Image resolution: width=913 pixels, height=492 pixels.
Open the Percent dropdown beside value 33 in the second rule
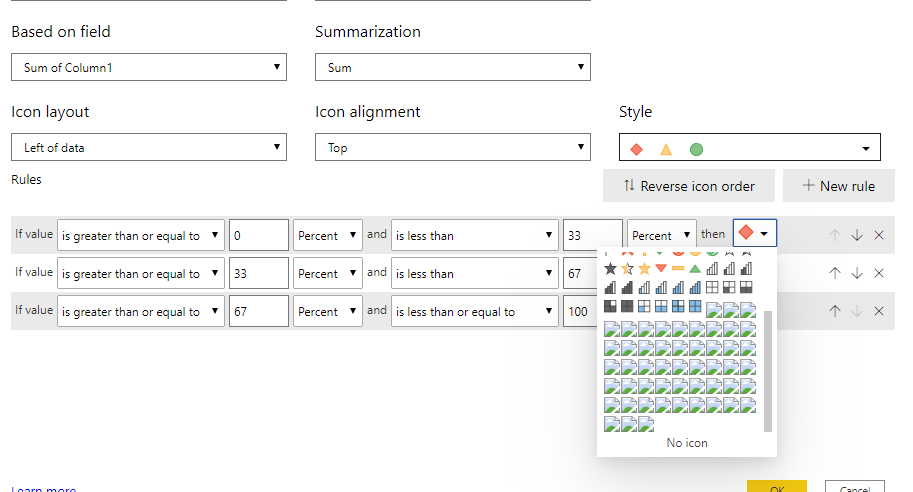point(327,273)
